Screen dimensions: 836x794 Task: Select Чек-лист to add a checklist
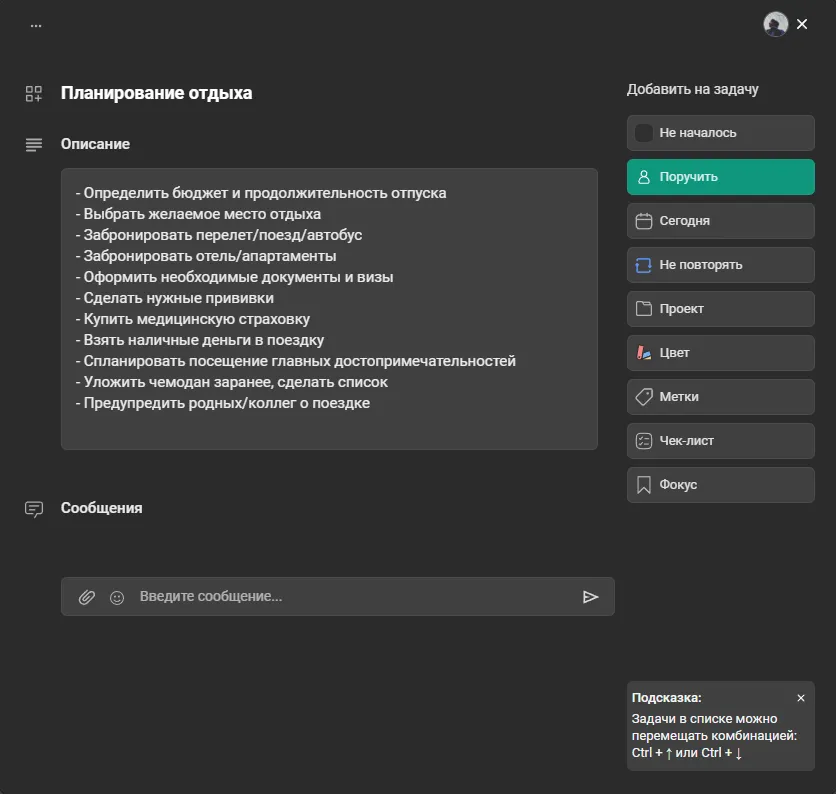[720, 441]
